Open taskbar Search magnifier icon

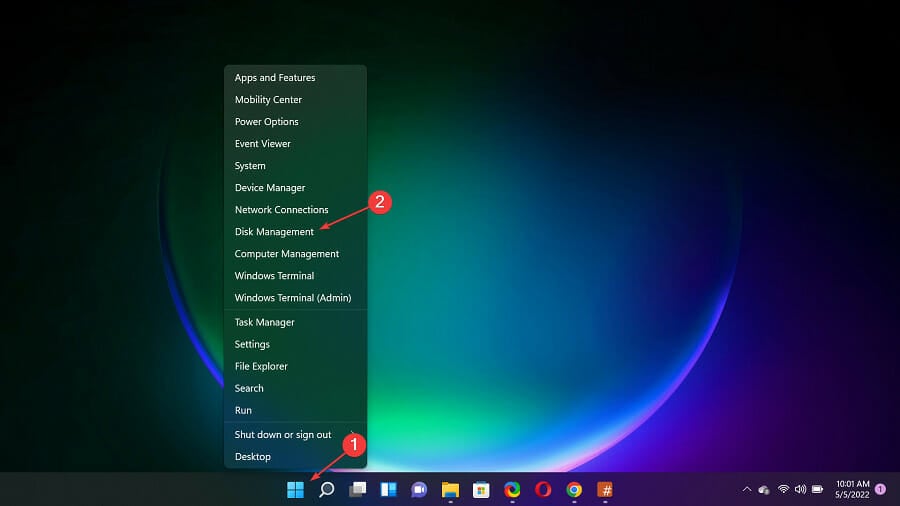tap(327, 489)
